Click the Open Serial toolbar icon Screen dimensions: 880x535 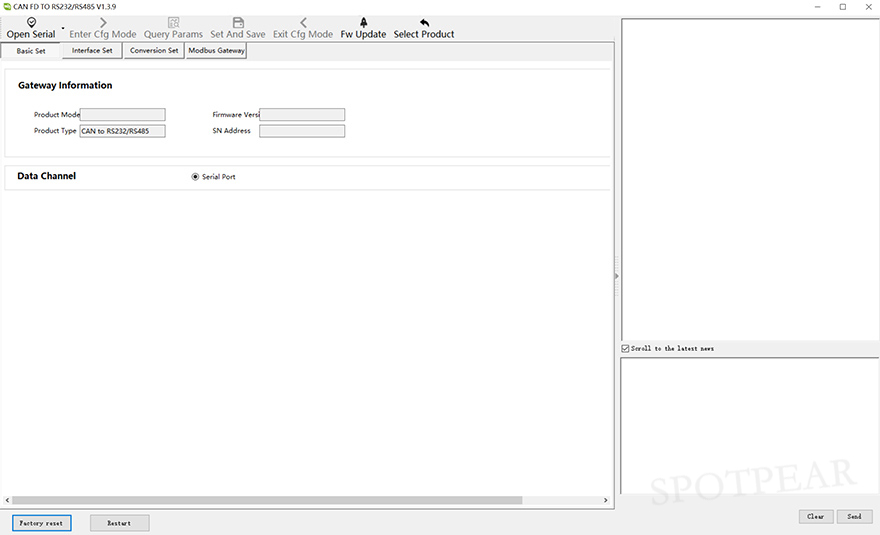point(31,23)
